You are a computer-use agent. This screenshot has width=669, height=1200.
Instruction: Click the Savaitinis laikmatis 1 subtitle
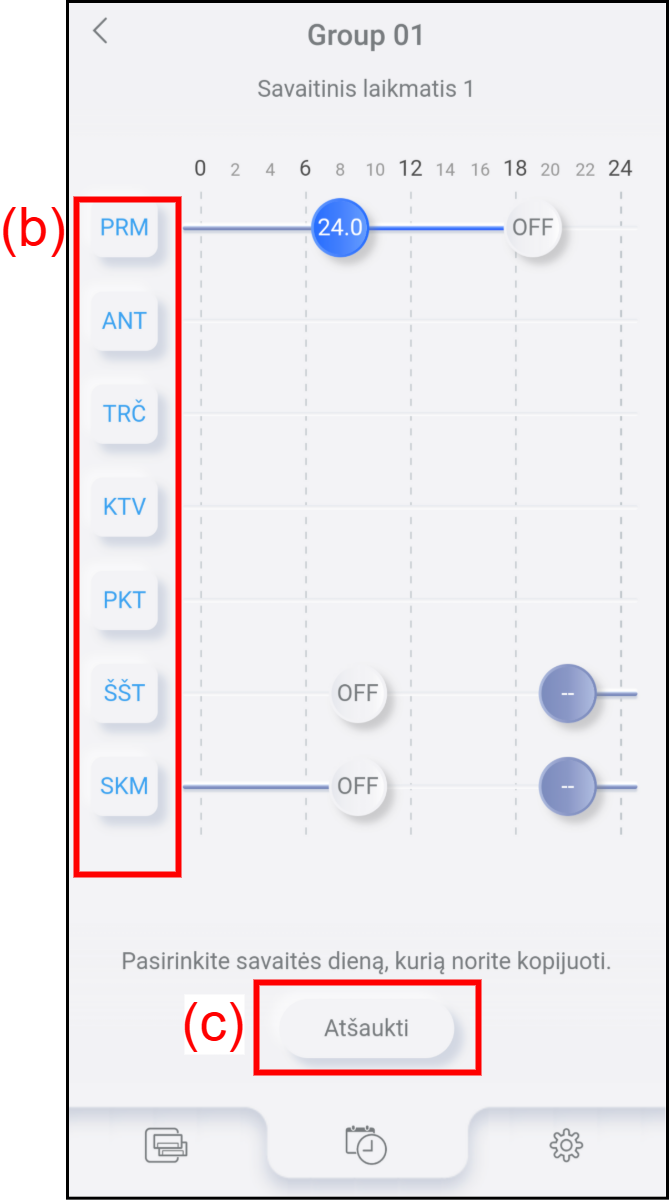coord(365,89)
